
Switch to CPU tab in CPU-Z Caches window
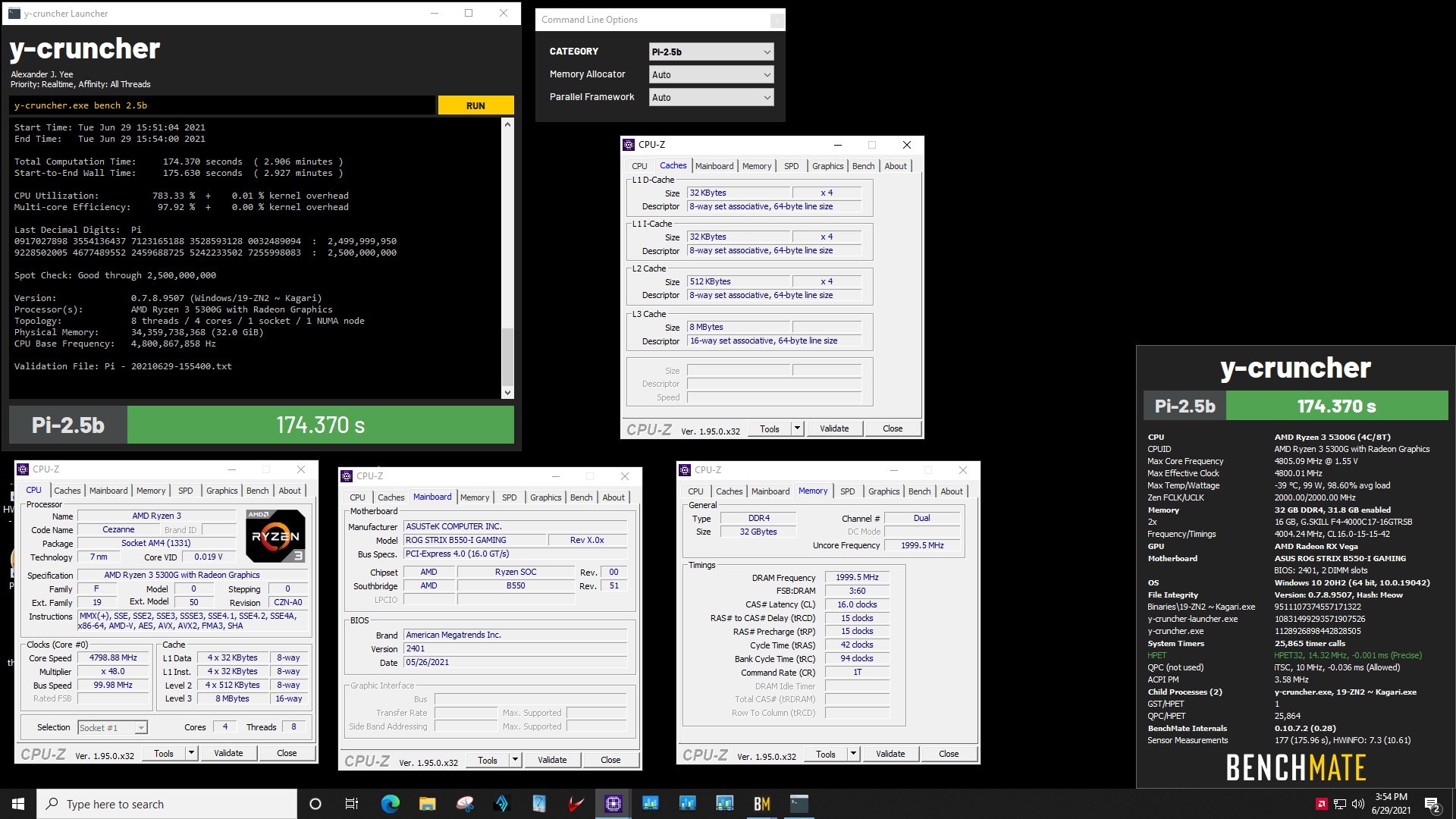coord(639,166)
